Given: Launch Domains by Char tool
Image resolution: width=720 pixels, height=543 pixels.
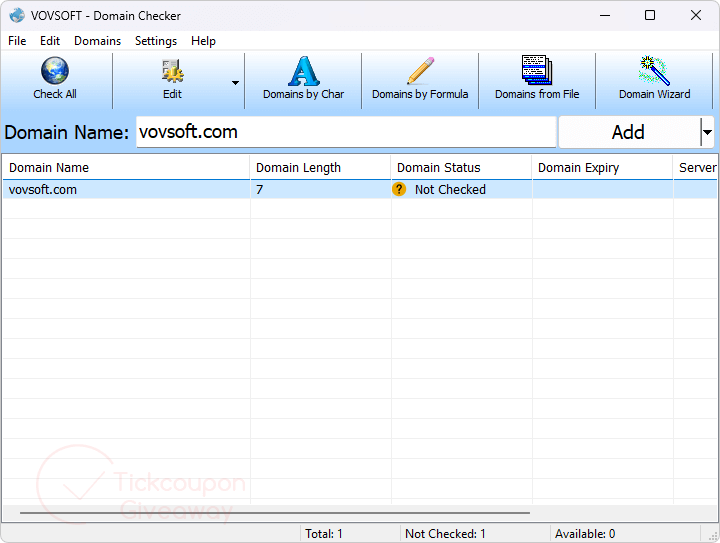Looking at the screenshot, I should tap(303, 80).
